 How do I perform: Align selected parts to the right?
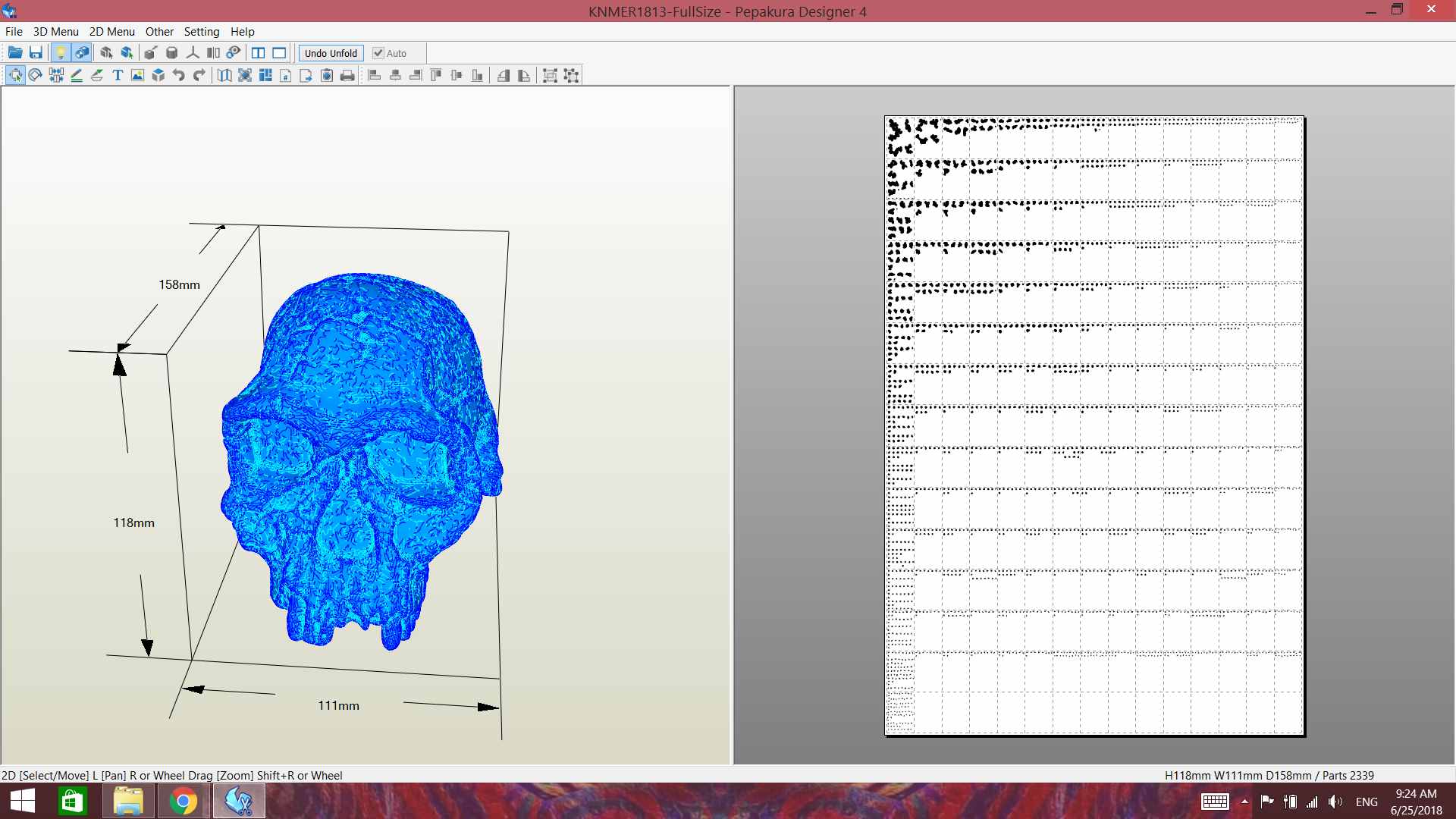coord(416,75)
